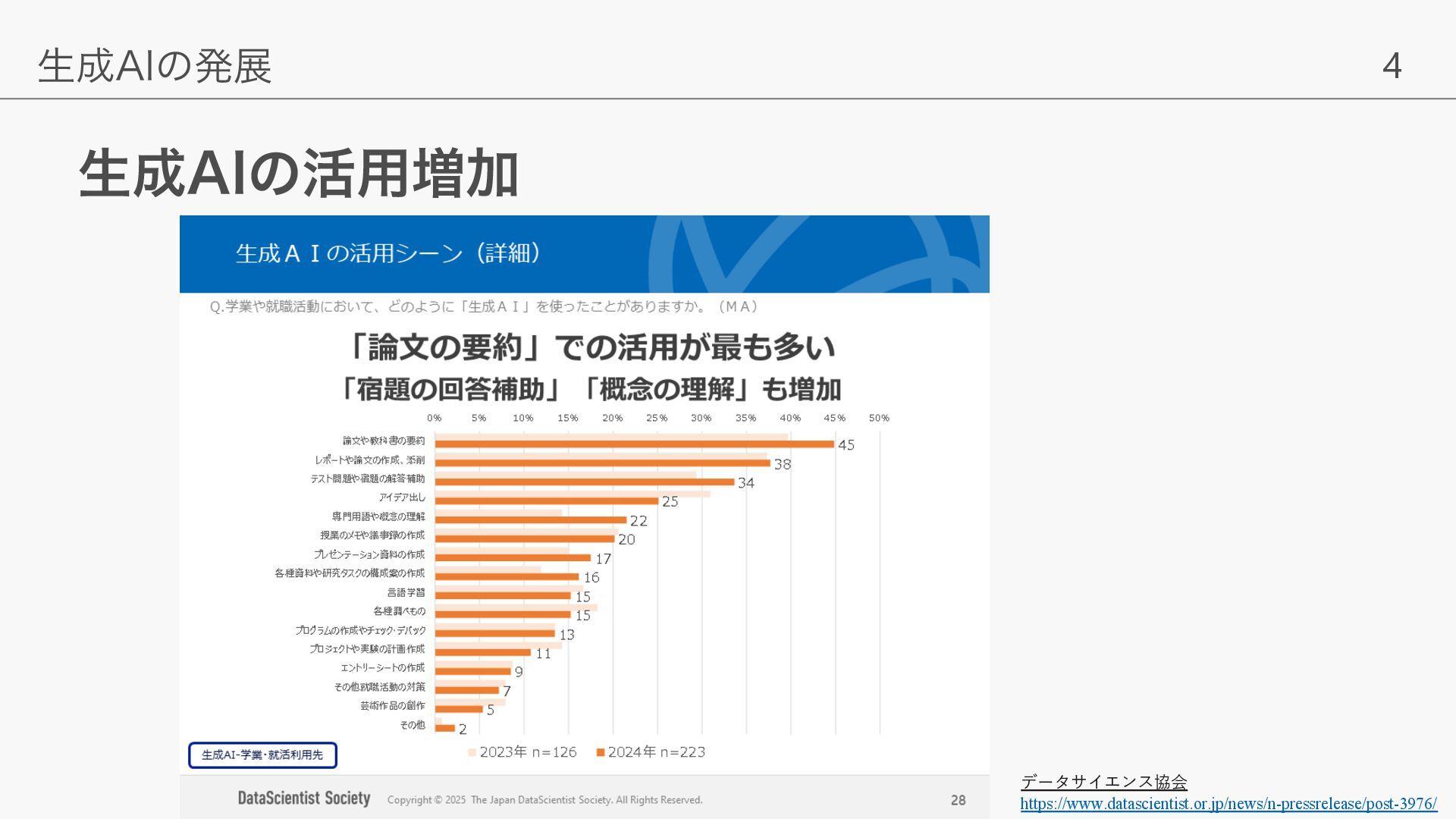Screen dimensions: 1456x819
Task: Click the orange bar labeled 38
Action: click(x=602, y=463)
